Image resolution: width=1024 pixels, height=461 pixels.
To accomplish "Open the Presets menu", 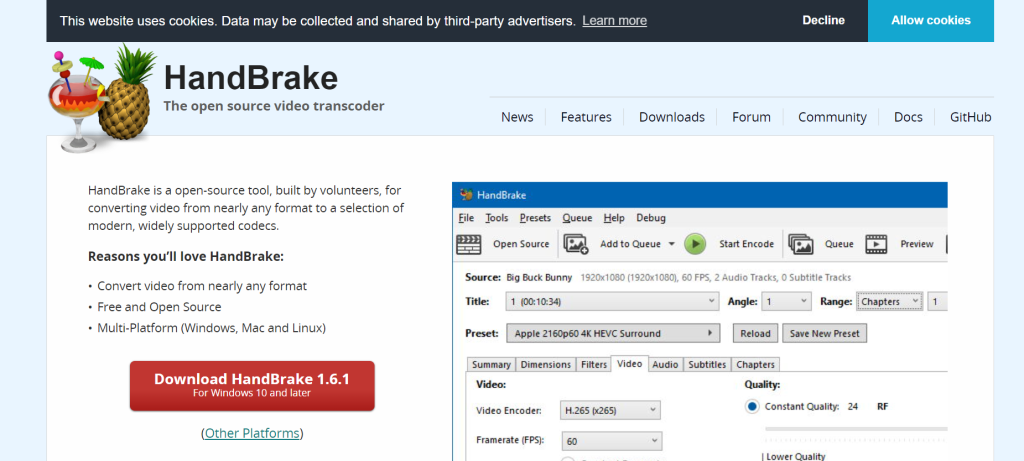I will (535, 218).
